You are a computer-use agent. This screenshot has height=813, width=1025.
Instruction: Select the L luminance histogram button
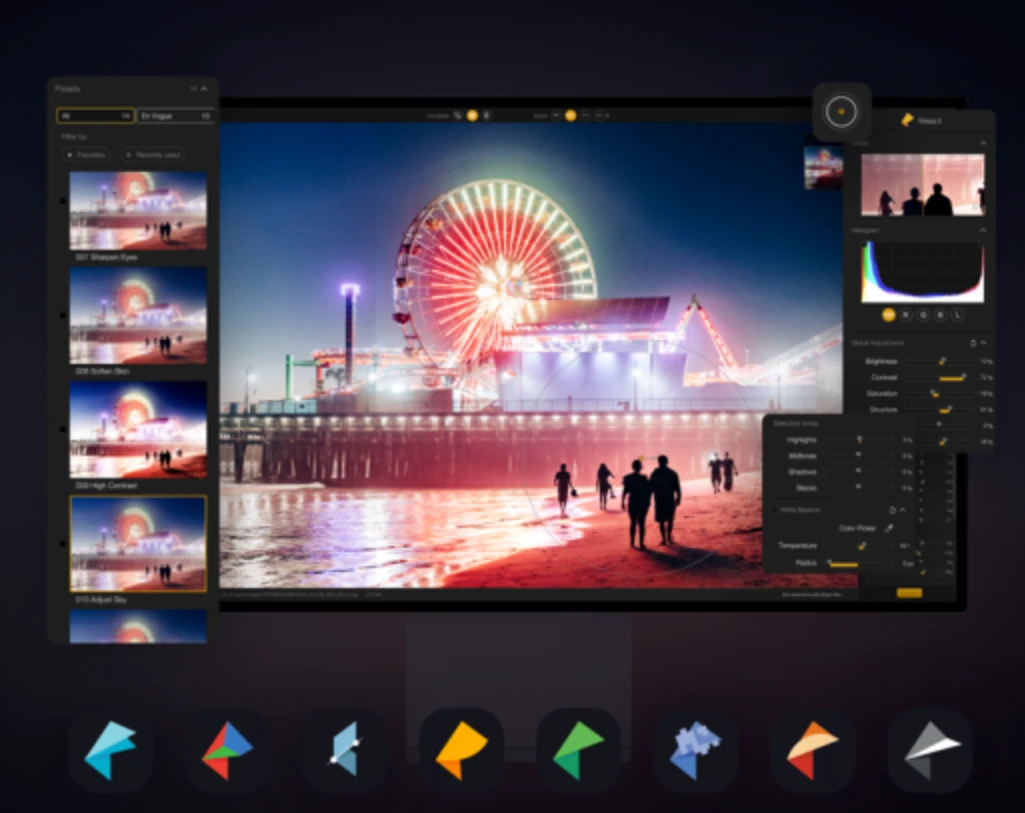tap(958, 315)
